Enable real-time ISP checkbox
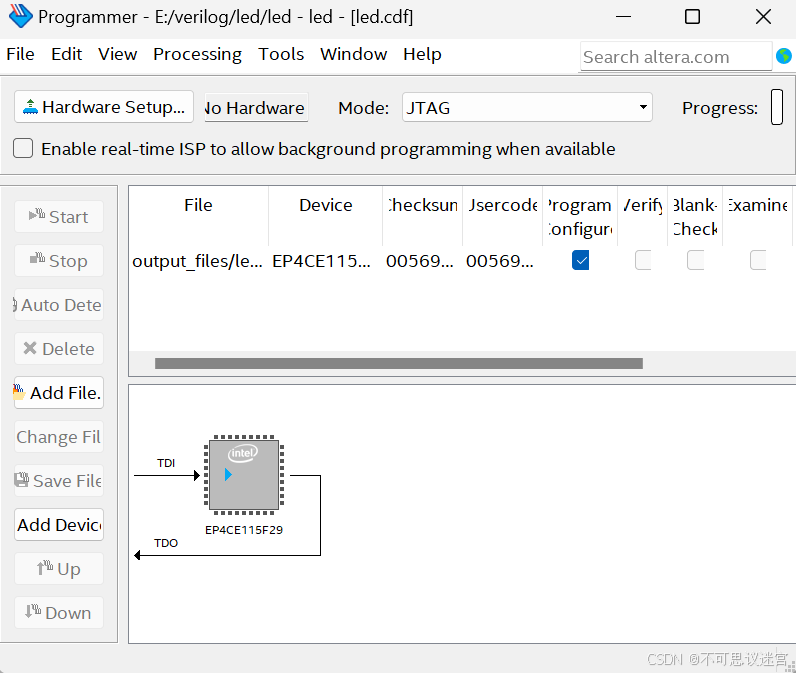This screenshot has height=673, width=796. (23, 149)
